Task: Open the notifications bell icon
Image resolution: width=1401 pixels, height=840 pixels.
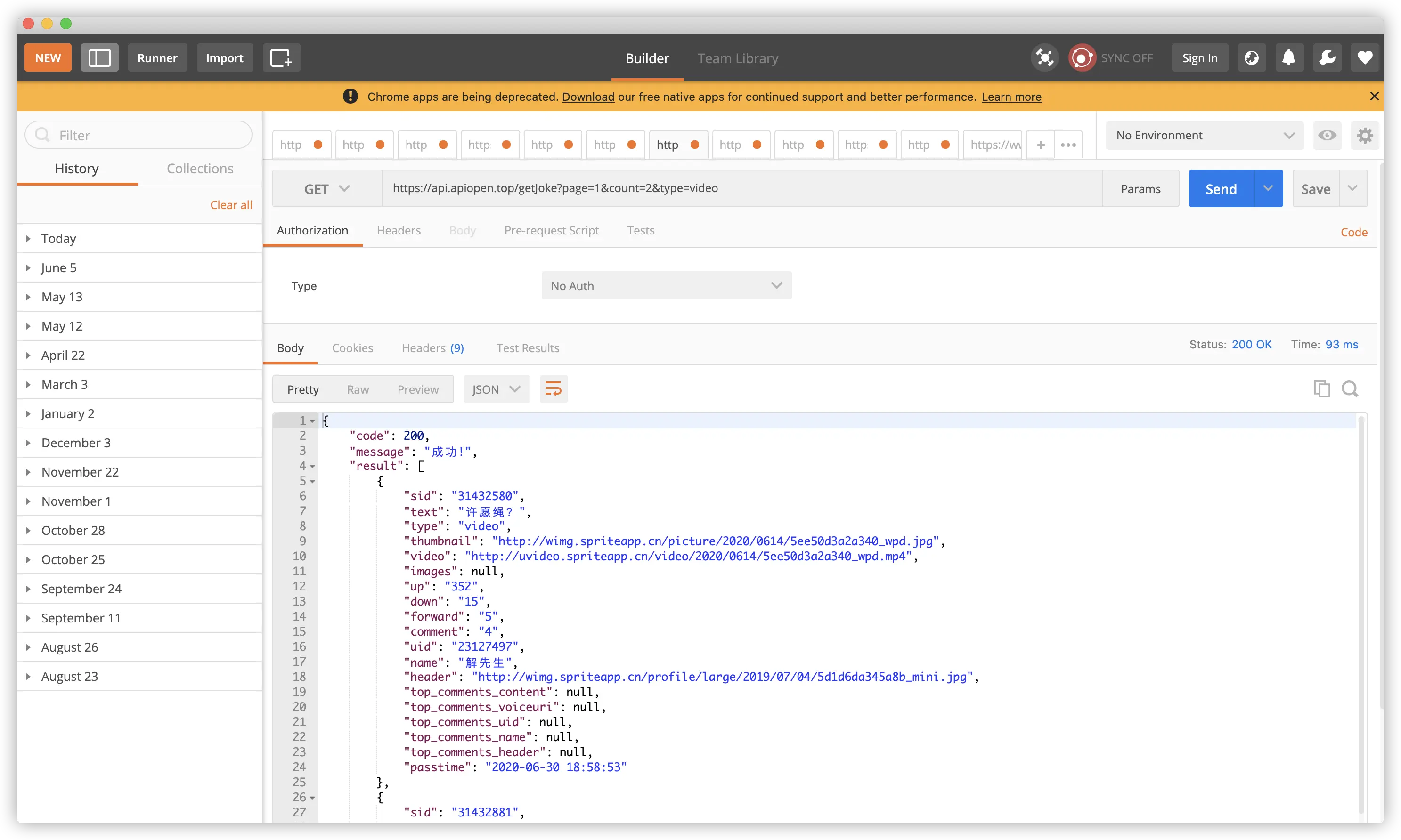Action: (x=1289, y=58)
